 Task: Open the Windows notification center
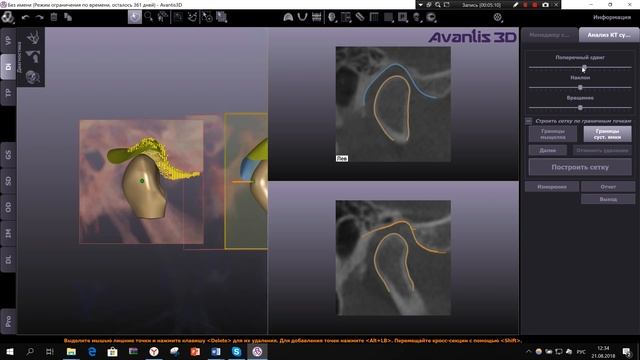click(x=627, y=351)
